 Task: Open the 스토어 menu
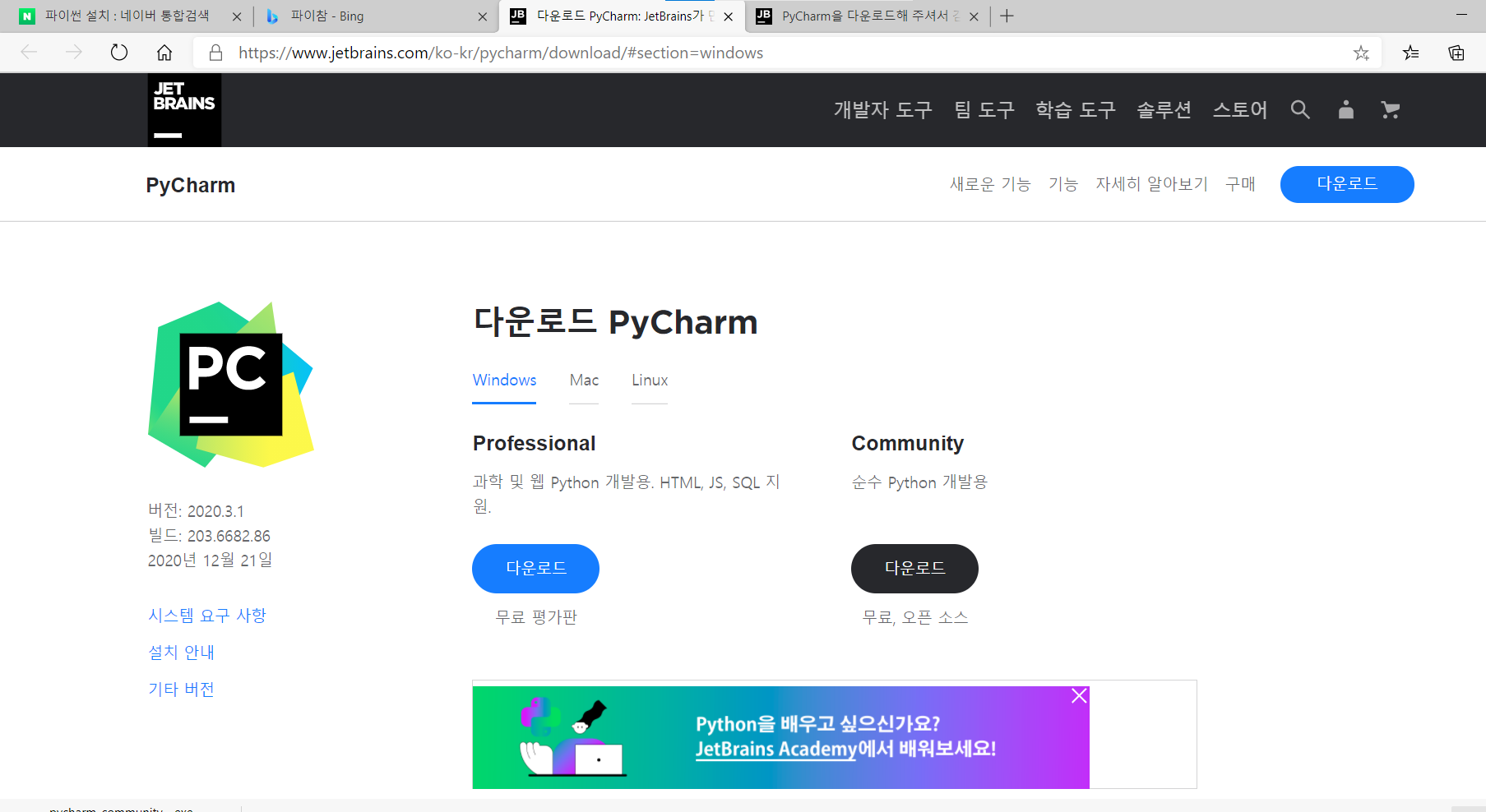1240,109
